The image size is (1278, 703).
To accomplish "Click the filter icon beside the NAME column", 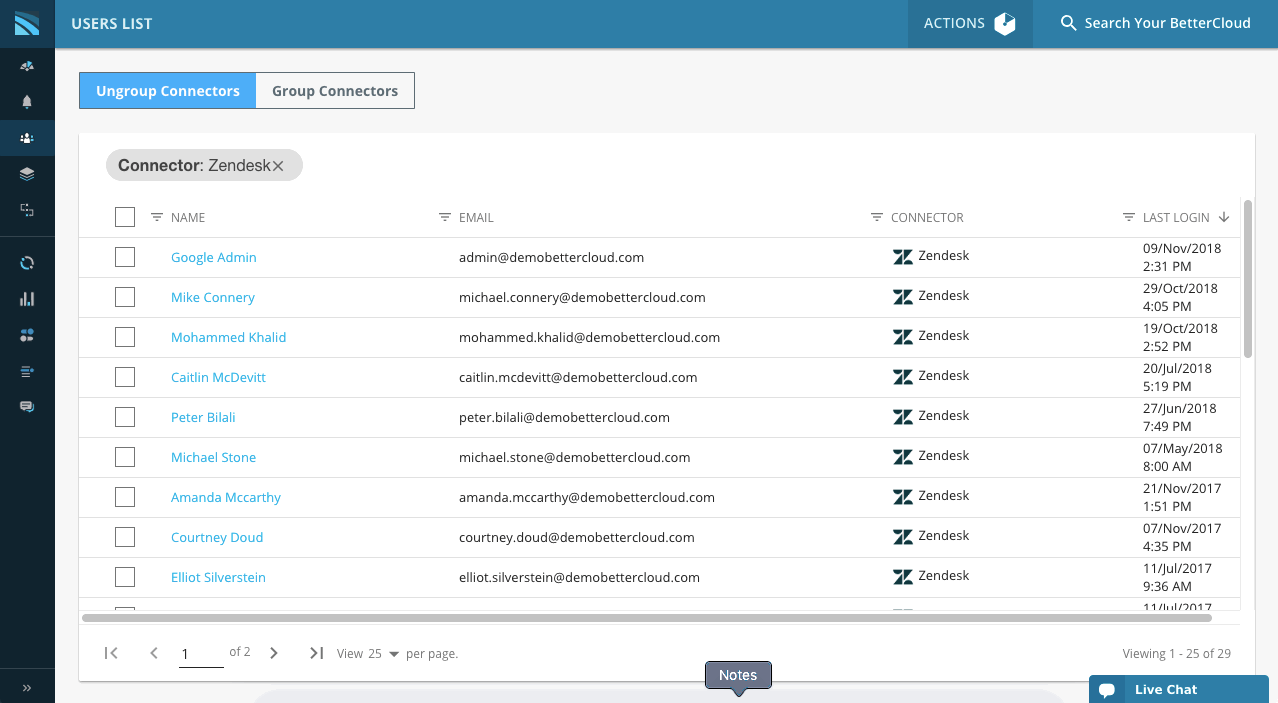I will click(156, 217).
